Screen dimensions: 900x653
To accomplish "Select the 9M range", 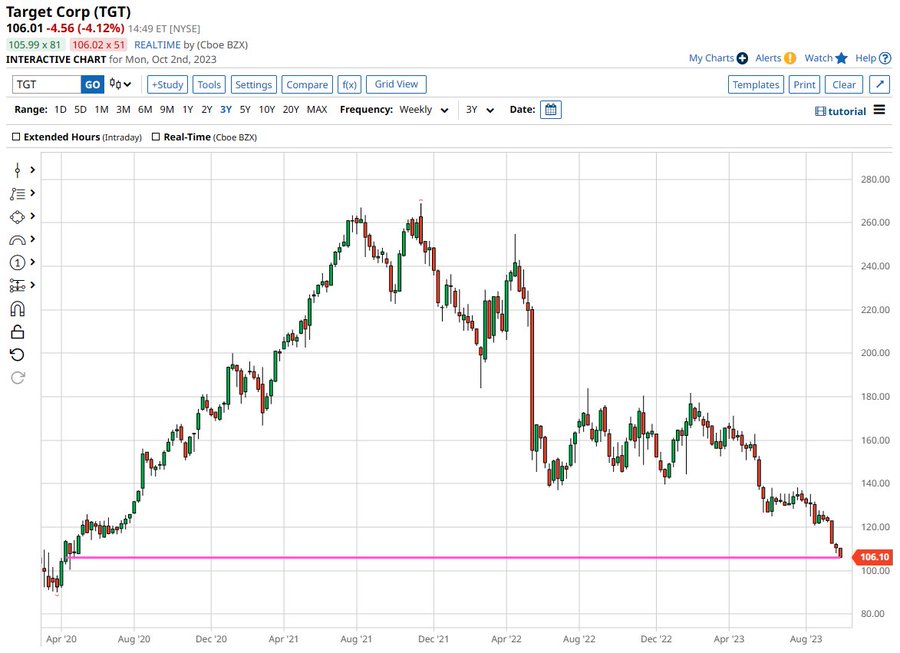I will click(x=167, y=110).
